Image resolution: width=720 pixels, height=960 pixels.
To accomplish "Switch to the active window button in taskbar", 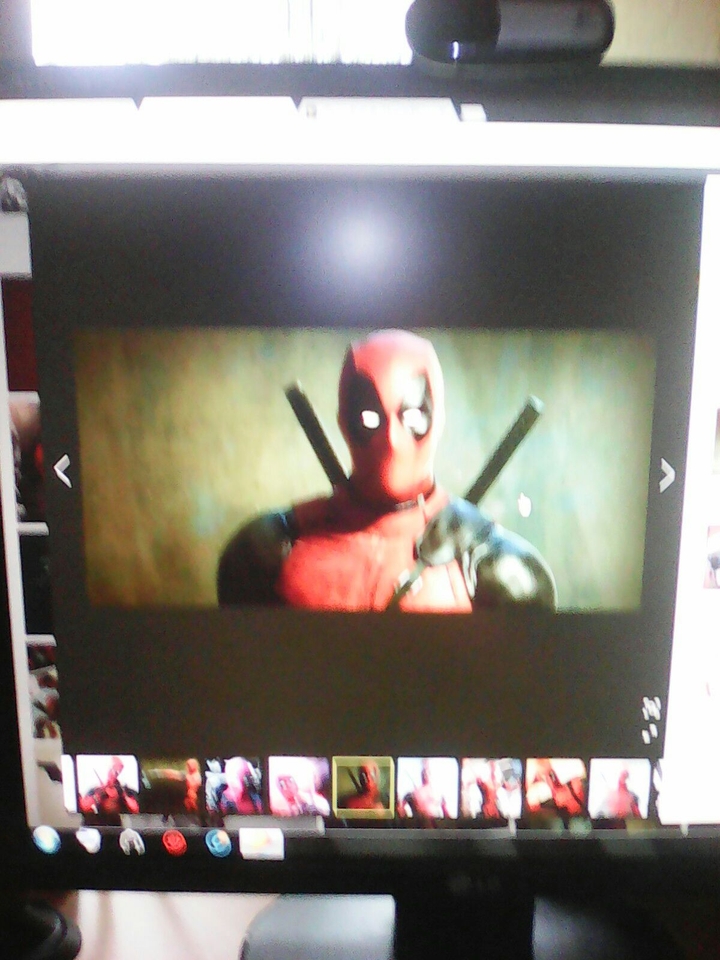I will pyautogui.click(x=261, y=844).
